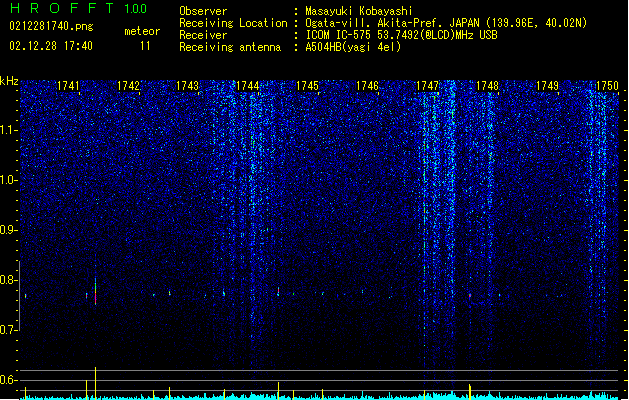Screen dimensions: 629x400
Task: Click the 1741 time marker
Action: coord(68,86)
